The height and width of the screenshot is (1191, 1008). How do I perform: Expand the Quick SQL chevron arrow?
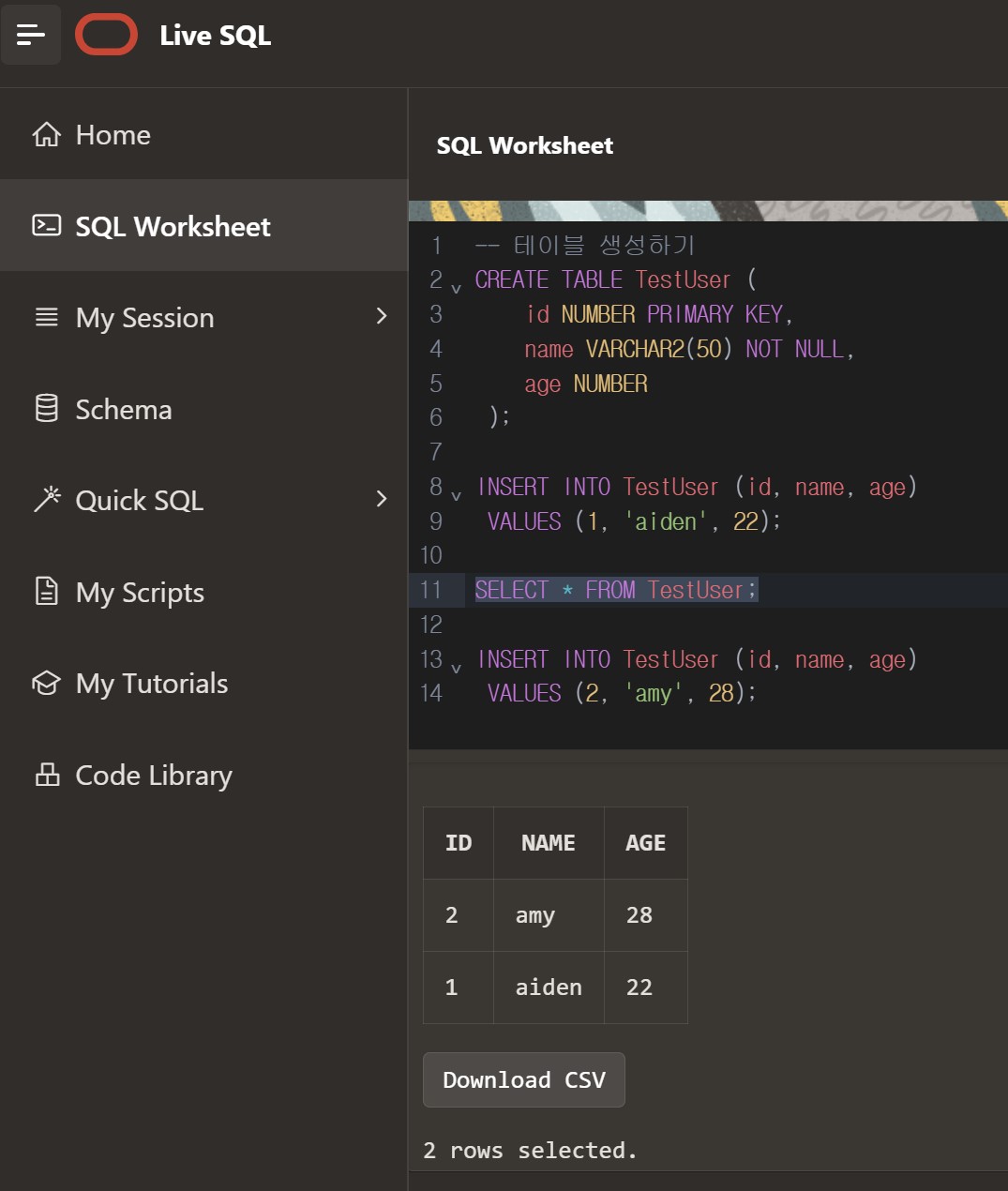click(x=382, y=499)
